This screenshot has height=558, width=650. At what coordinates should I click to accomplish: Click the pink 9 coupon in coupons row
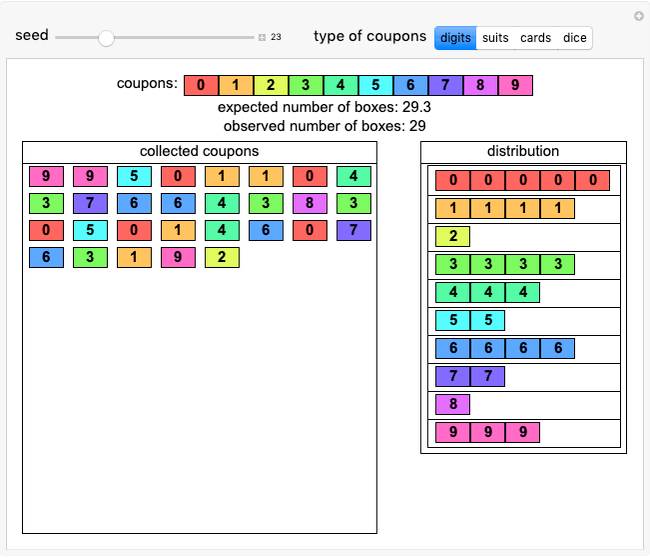[x=515, y=85]
